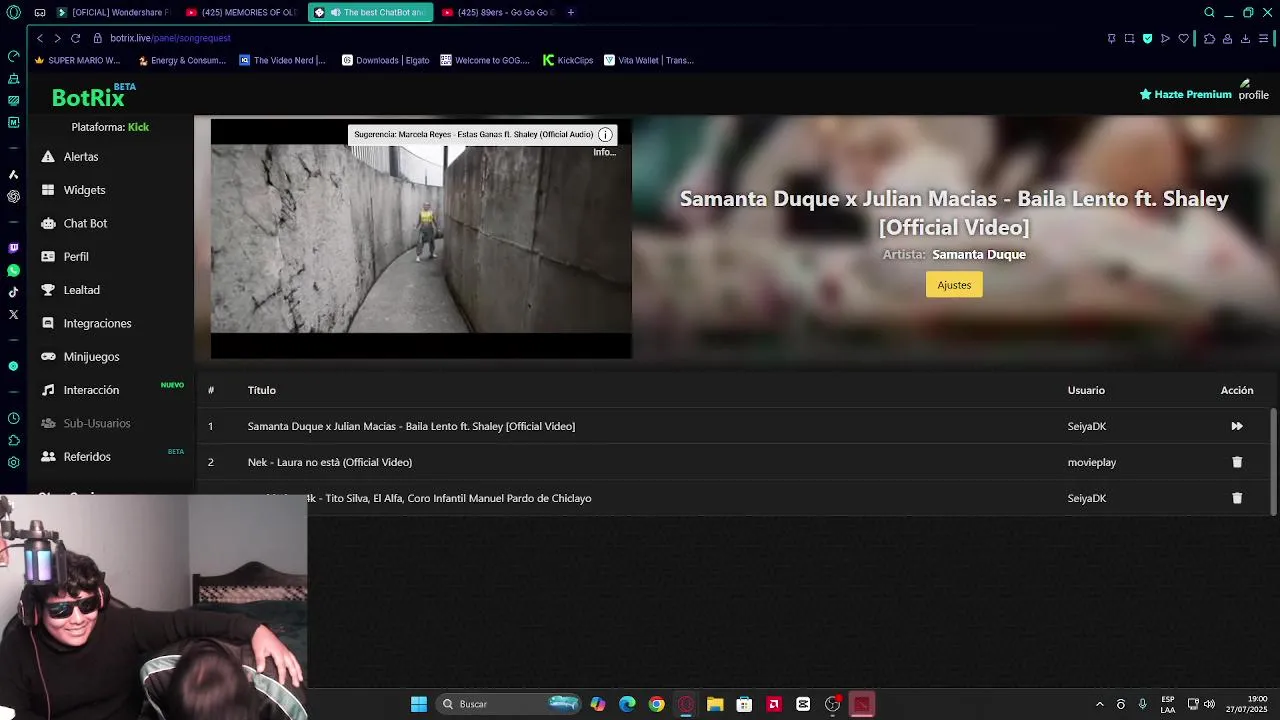The width and height of the screenshot is (1280, 720).
Task: Open the profile menu at top right
Action: click(1253, 91)
